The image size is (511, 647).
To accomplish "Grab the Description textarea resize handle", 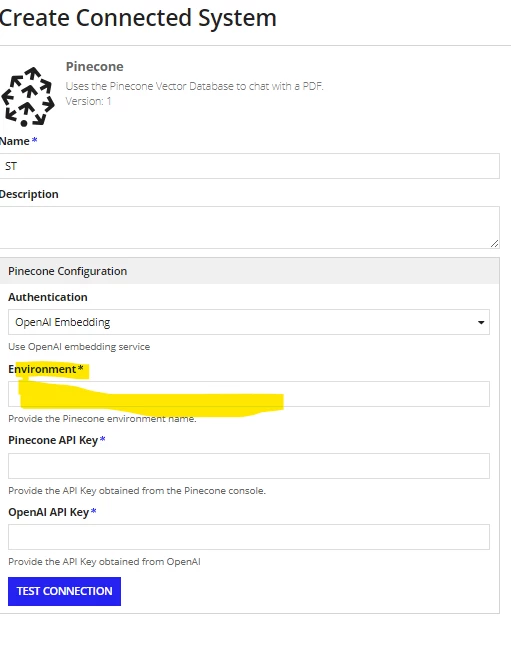I will point(494,243).
